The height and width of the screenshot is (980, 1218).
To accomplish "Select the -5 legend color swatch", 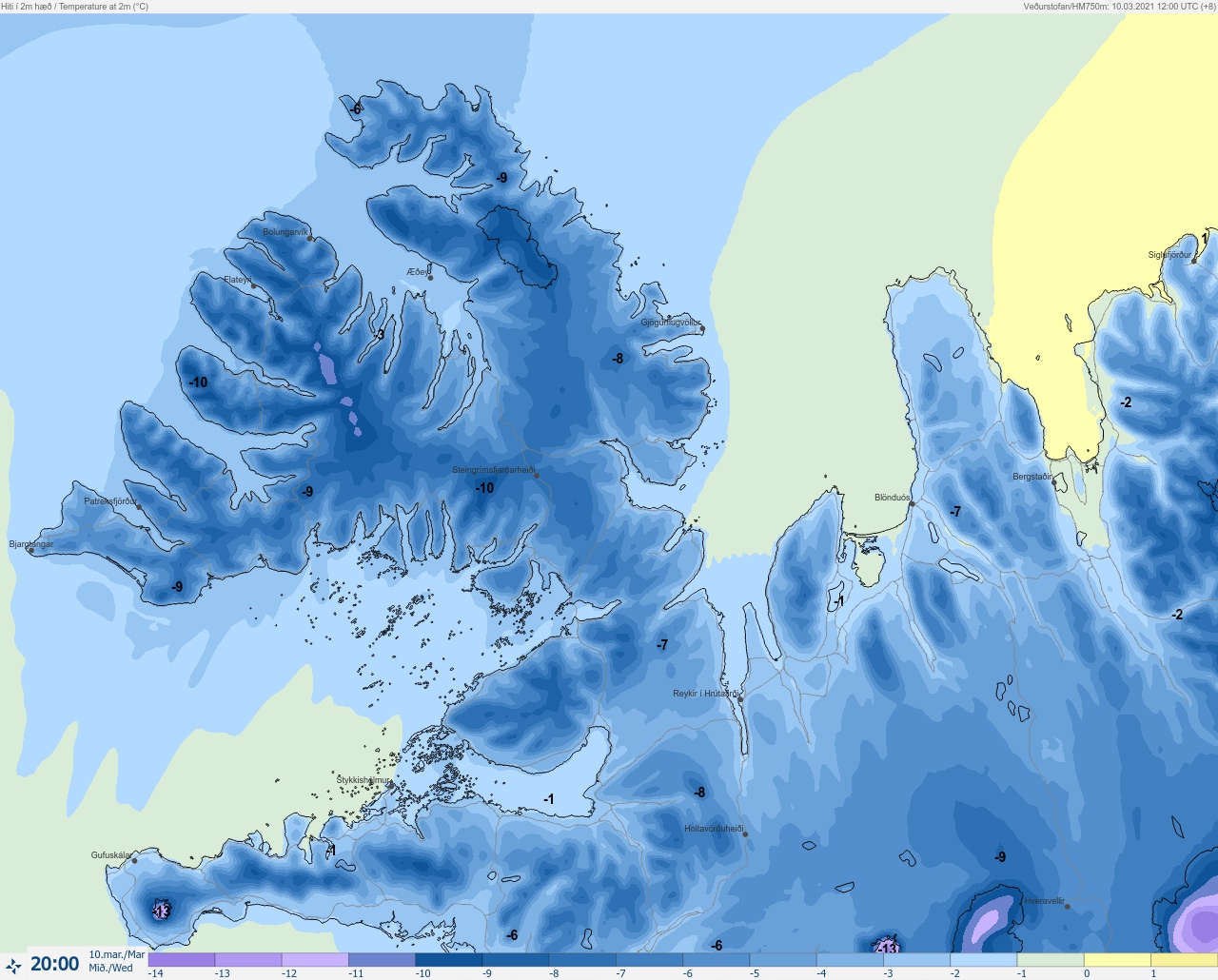I will 783,960.
